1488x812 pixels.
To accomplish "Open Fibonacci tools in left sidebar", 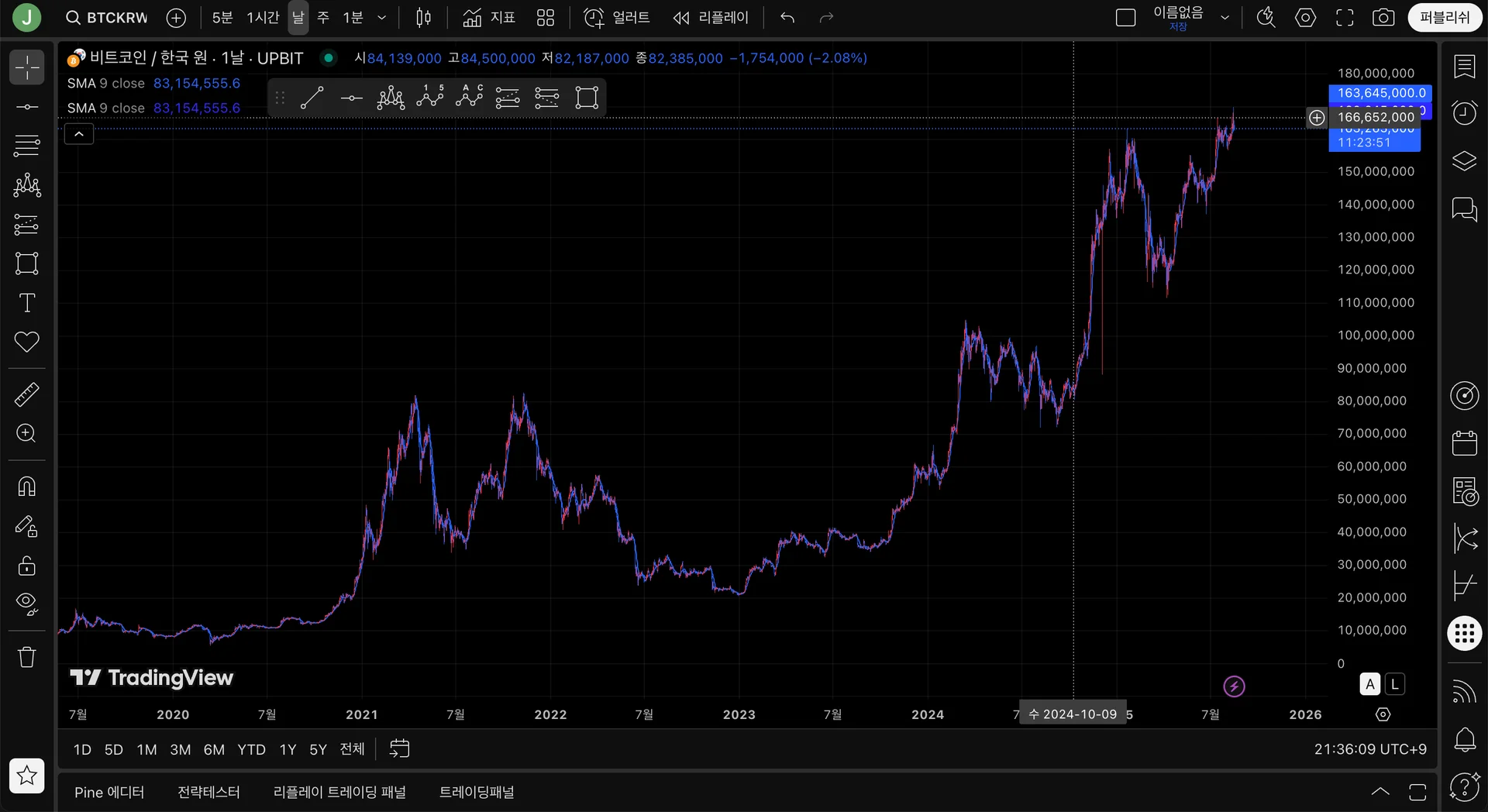I will pyautogui.click(x=26, y=146).
